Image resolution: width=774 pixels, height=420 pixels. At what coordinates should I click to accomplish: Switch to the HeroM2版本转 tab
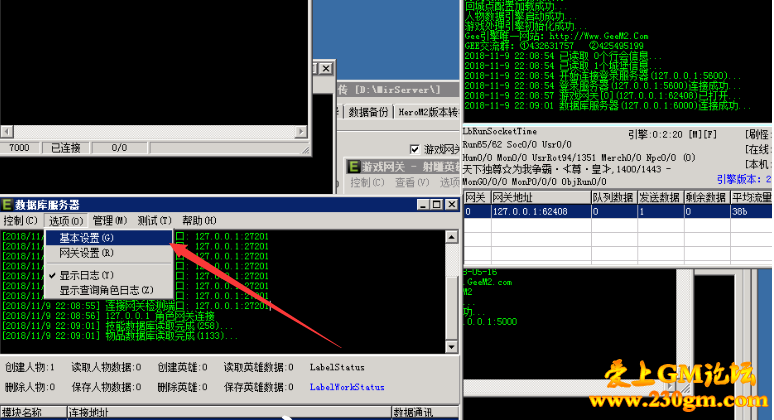tap(427, 113)
